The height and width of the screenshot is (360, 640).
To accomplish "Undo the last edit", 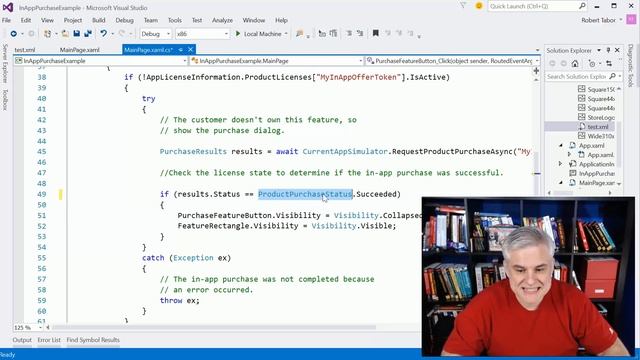I will point(103,34).
